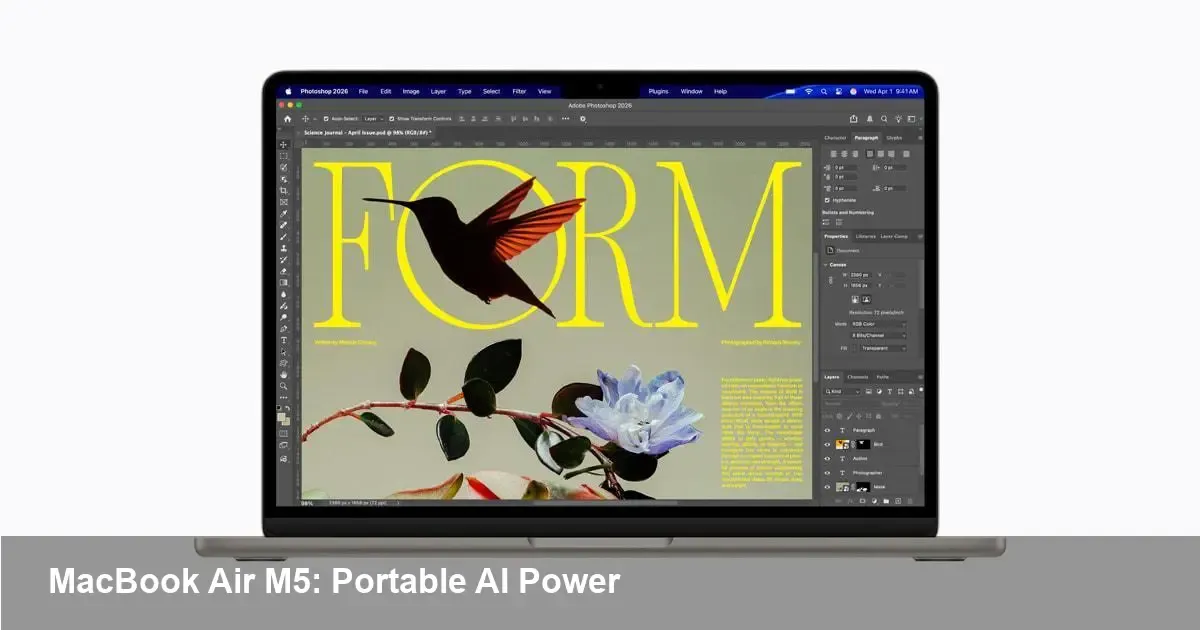
Task: Click the Share icon in the top bar
Action: click(853, 118)
